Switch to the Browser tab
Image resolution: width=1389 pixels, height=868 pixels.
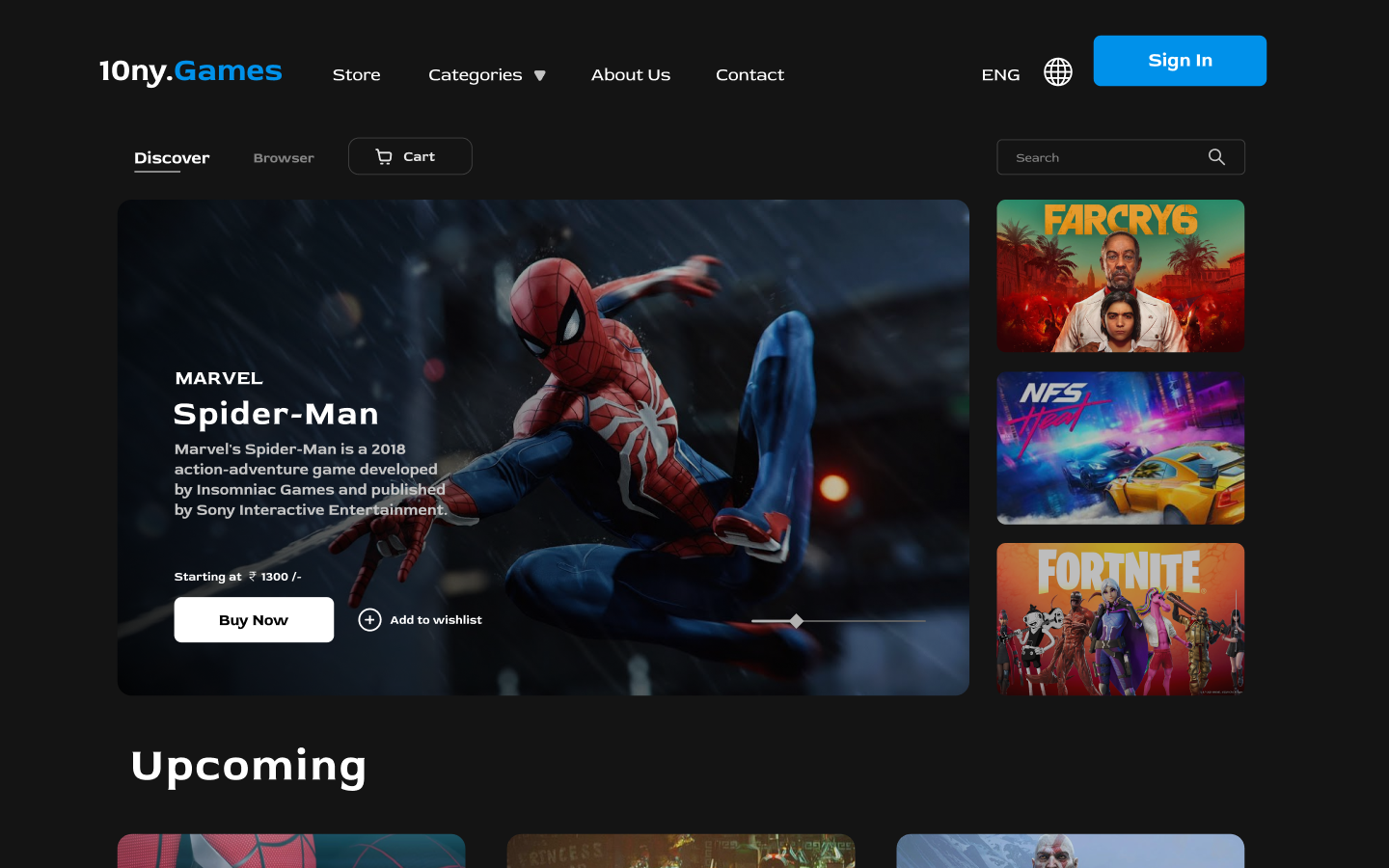point(284,158)
